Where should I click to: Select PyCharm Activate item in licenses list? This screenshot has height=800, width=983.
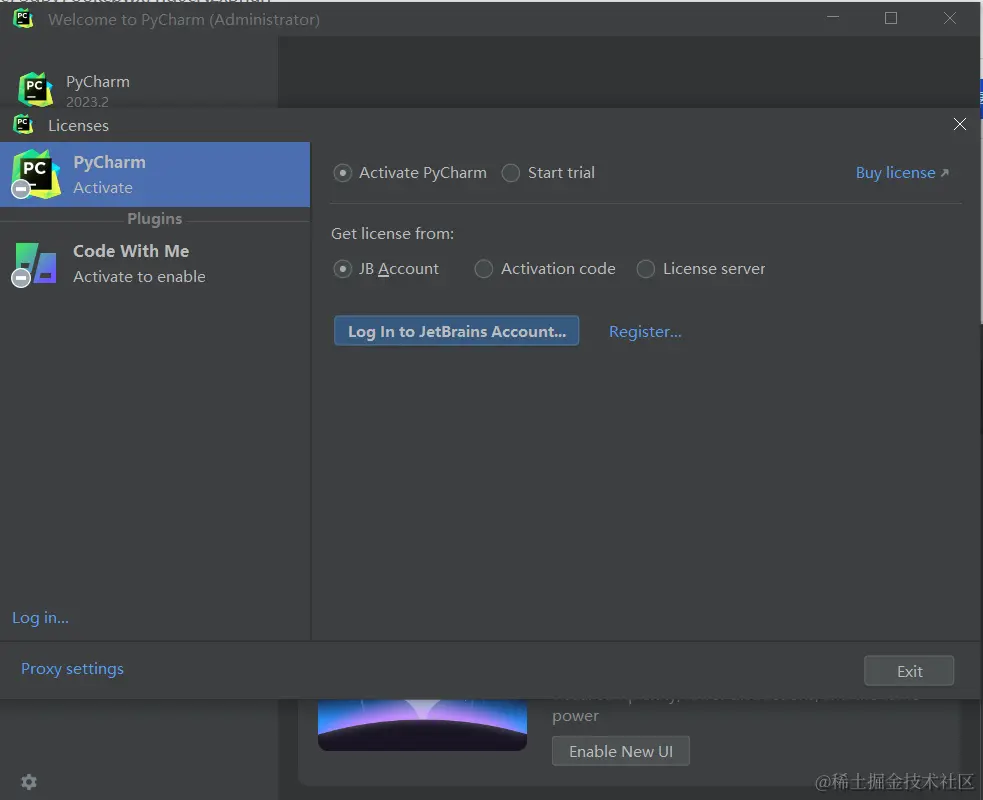(x=155, y=174)
